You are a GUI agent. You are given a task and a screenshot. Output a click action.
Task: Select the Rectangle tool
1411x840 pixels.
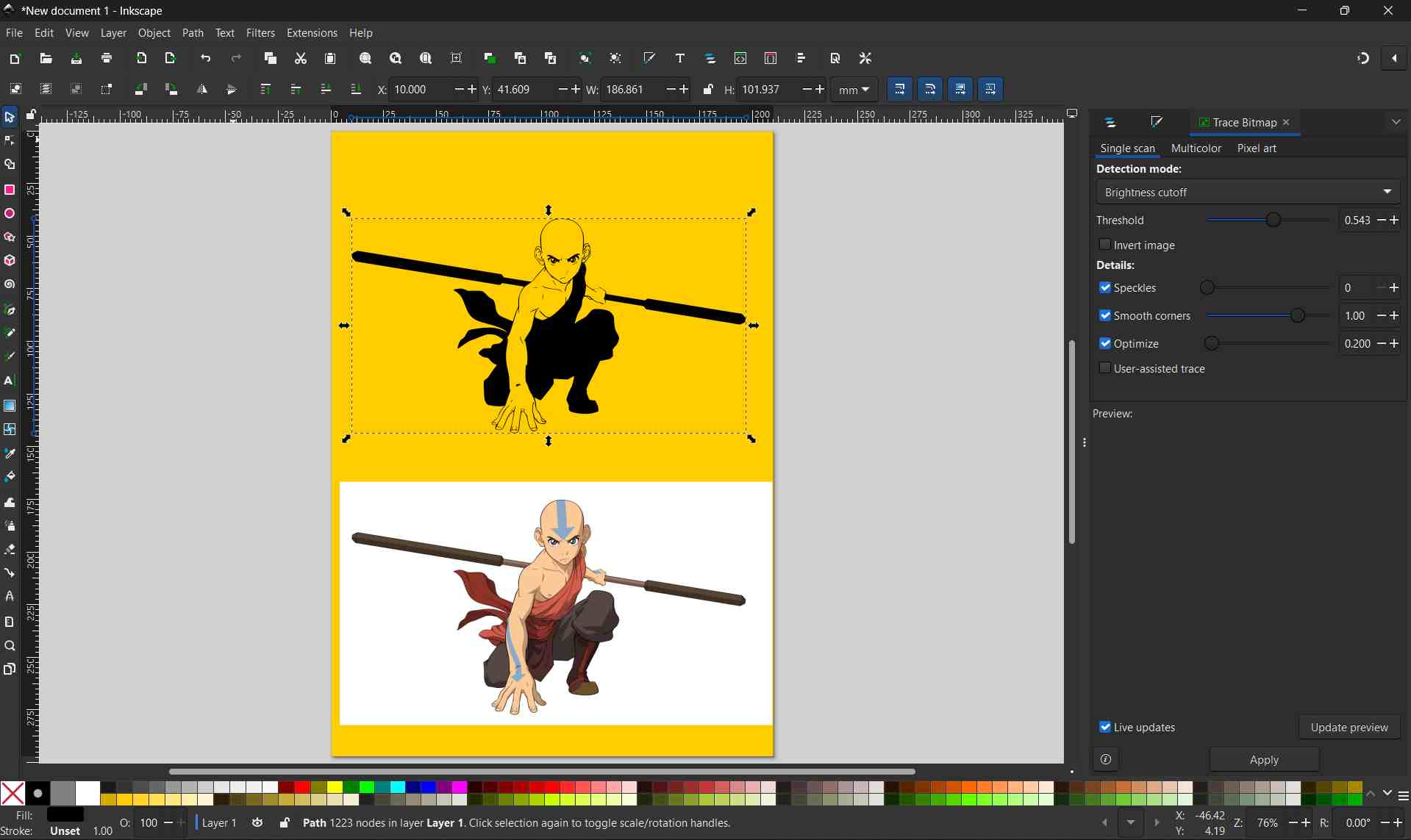(x=10, y=189)
